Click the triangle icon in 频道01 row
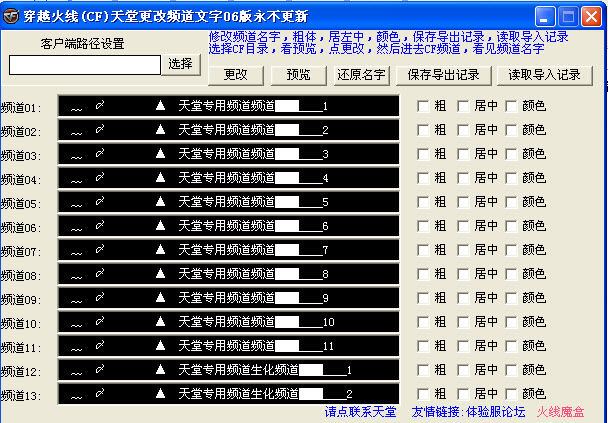Screen dimensions: 608x423 coord(161,105)
